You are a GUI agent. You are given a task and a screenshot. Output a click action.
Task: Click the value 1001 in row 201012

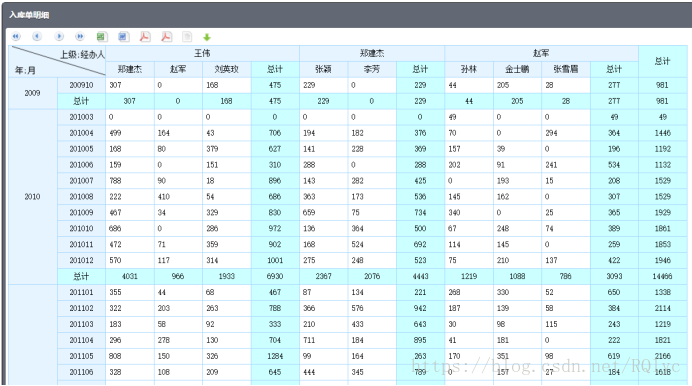pyautogui.click(x=275, y=260)
